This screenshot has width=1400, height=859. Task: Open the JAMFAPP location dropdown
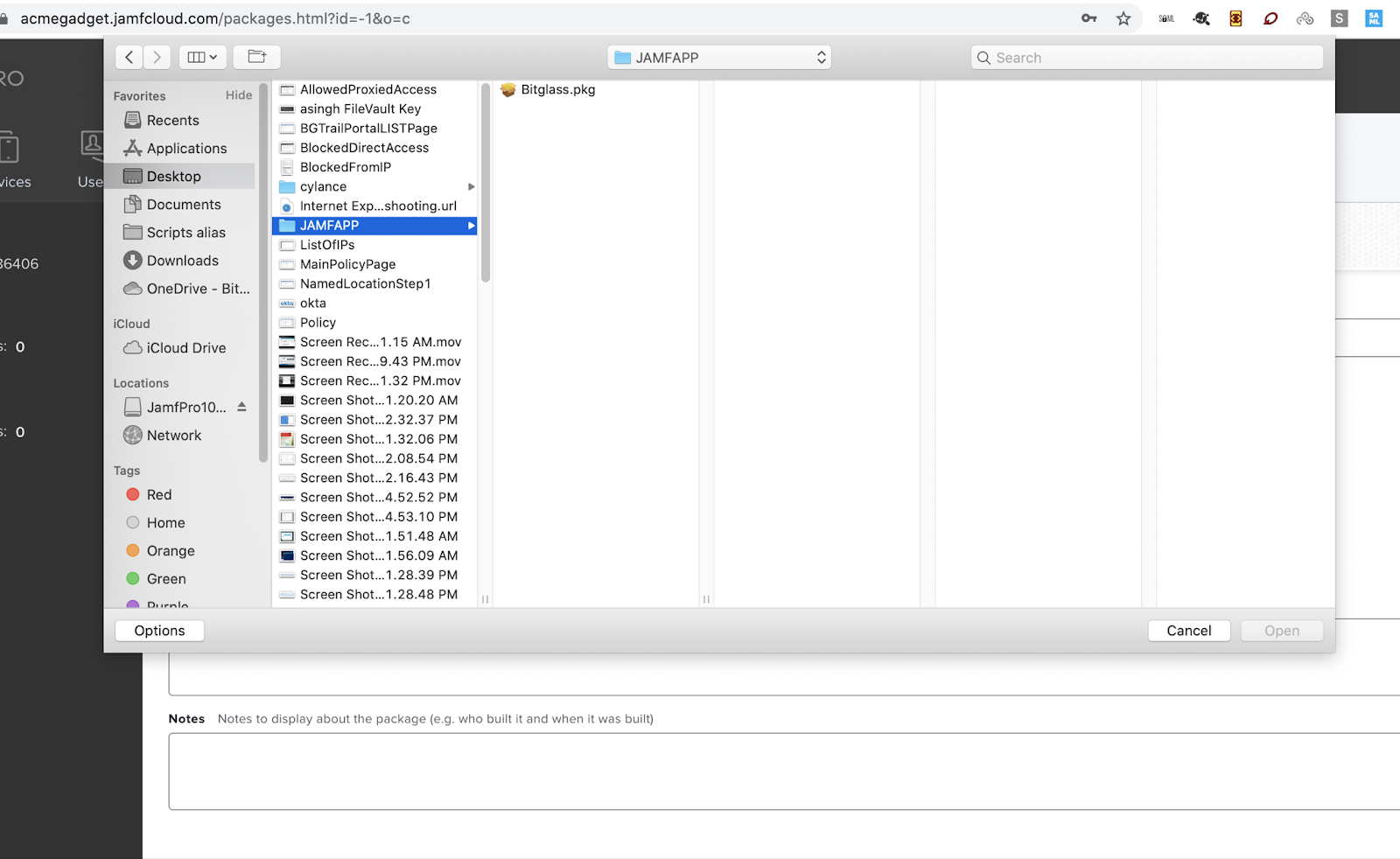coord(718,57)
